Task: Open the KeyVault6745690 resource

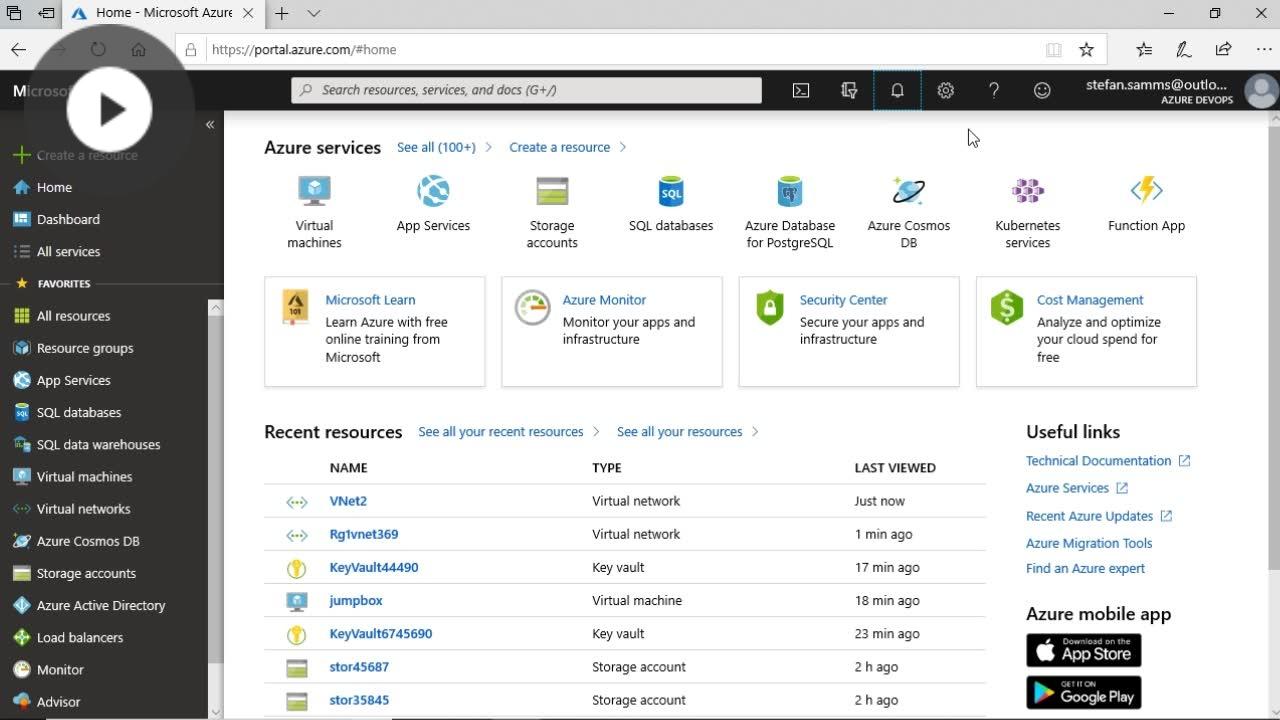Action: (381, 634)
